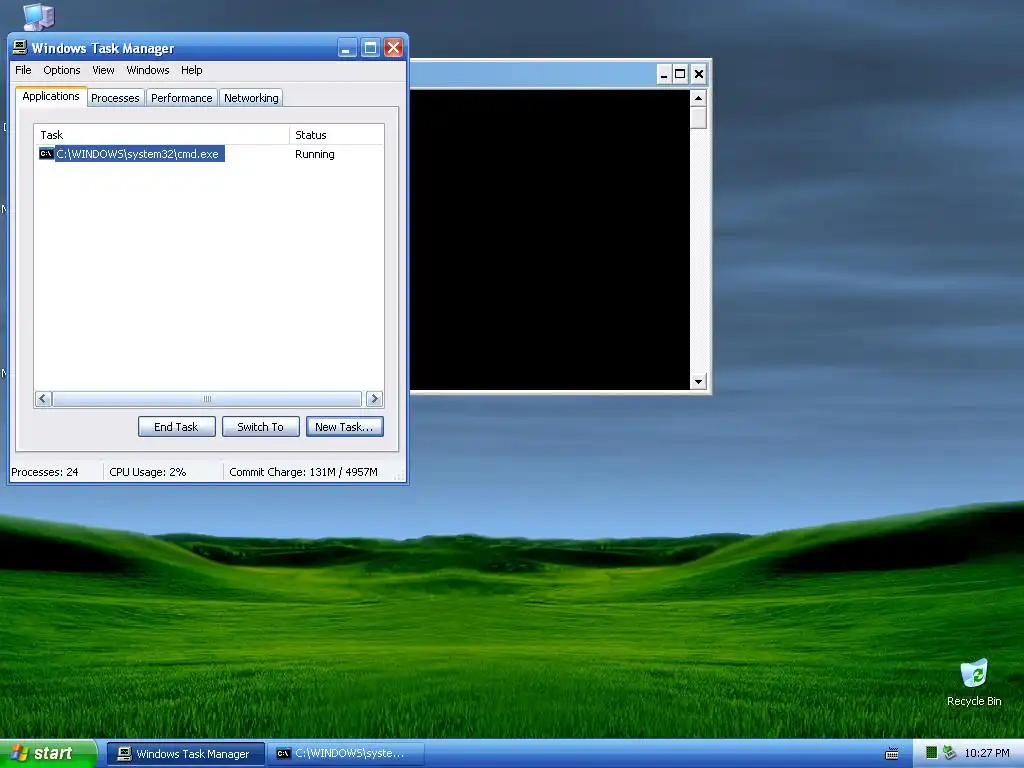The image size is (1024, 768).
Task: Click the Running status text
Action: point(315,154)
